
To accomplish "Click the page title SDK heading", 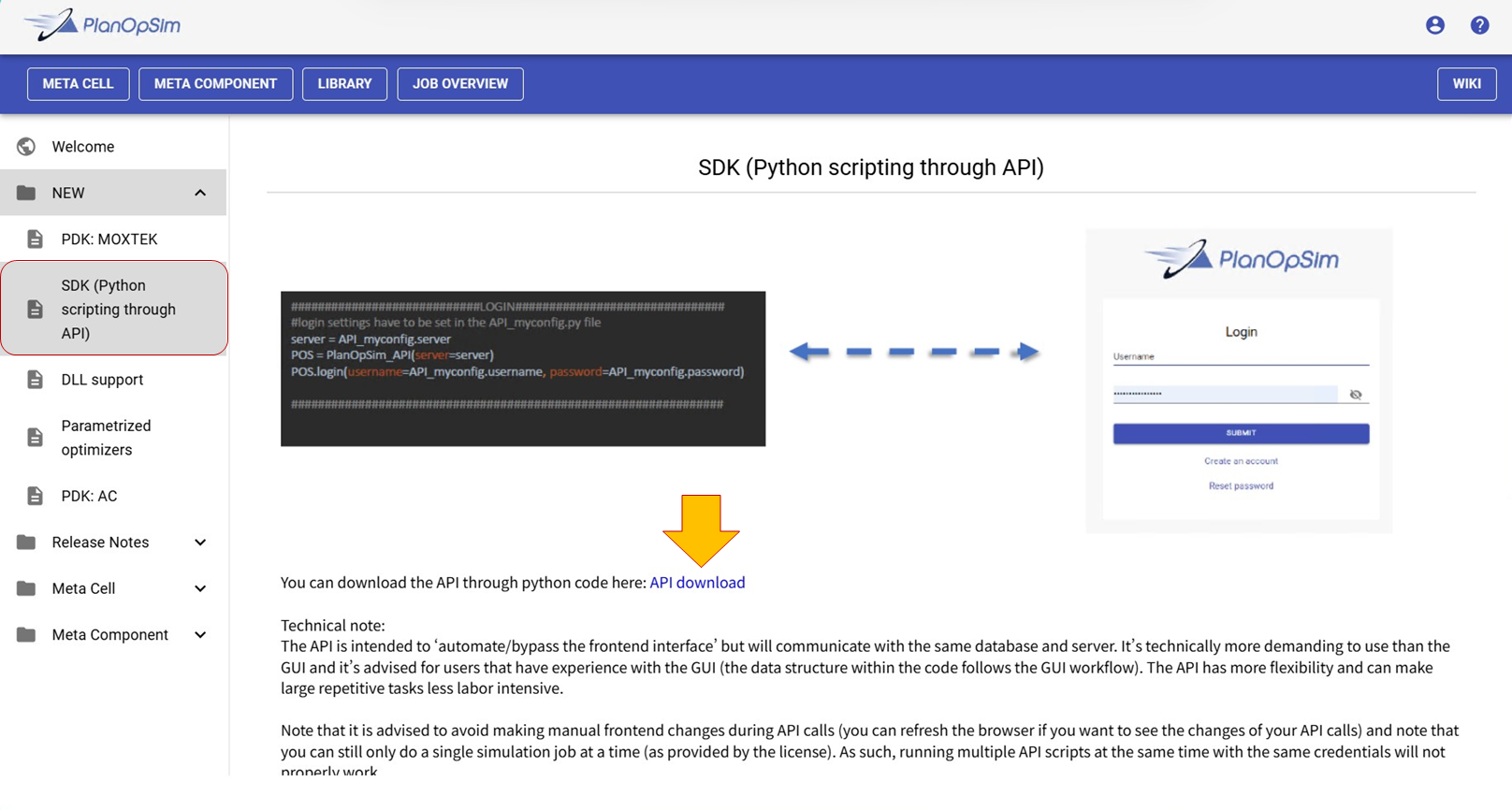I will tap(870, 167).
